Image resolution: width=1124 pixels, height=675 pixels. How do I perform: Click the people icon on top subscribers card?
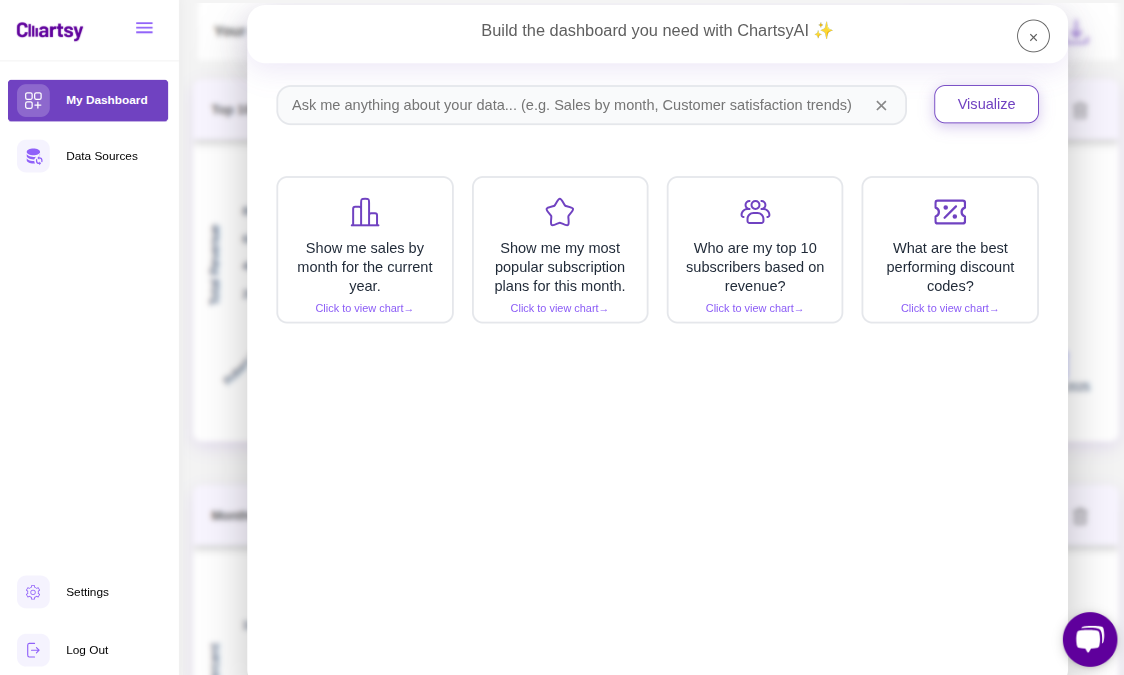pos(754,212)
